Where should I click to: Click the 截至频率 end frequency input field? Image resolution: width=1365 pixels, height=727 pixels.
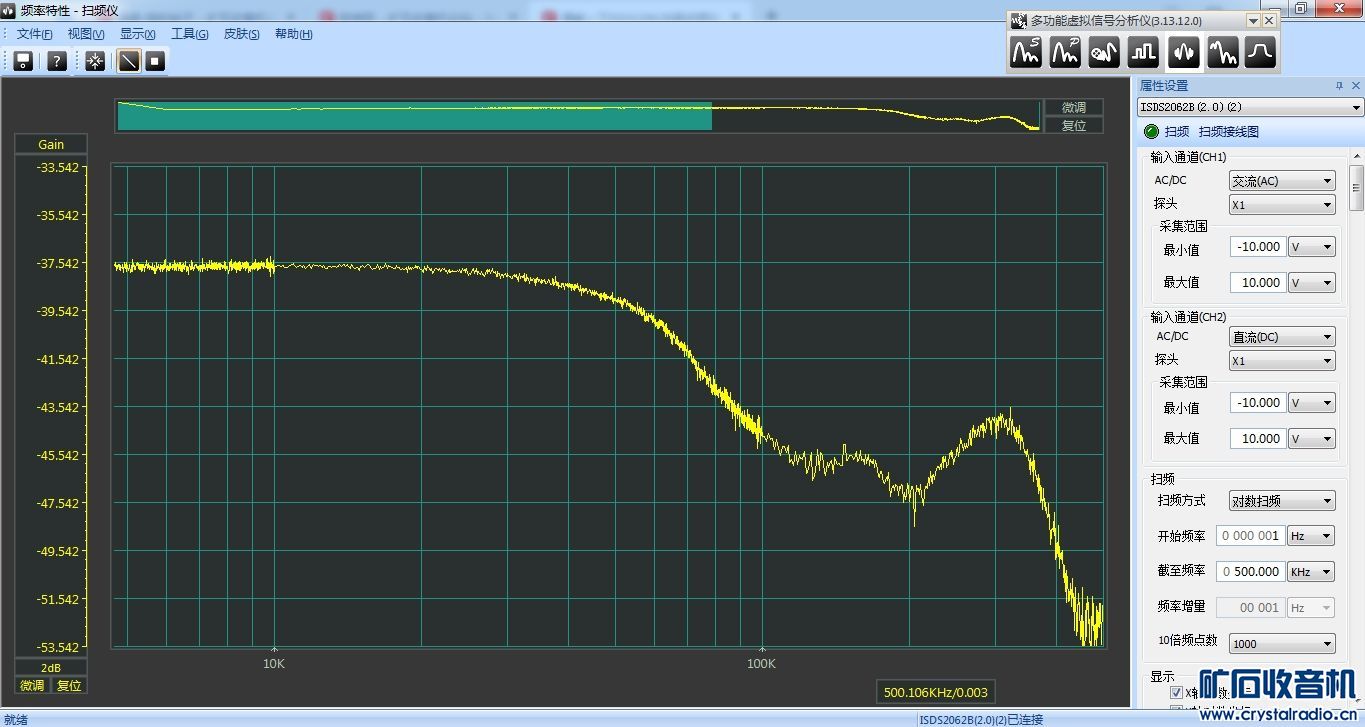(x=1250, y=571)
